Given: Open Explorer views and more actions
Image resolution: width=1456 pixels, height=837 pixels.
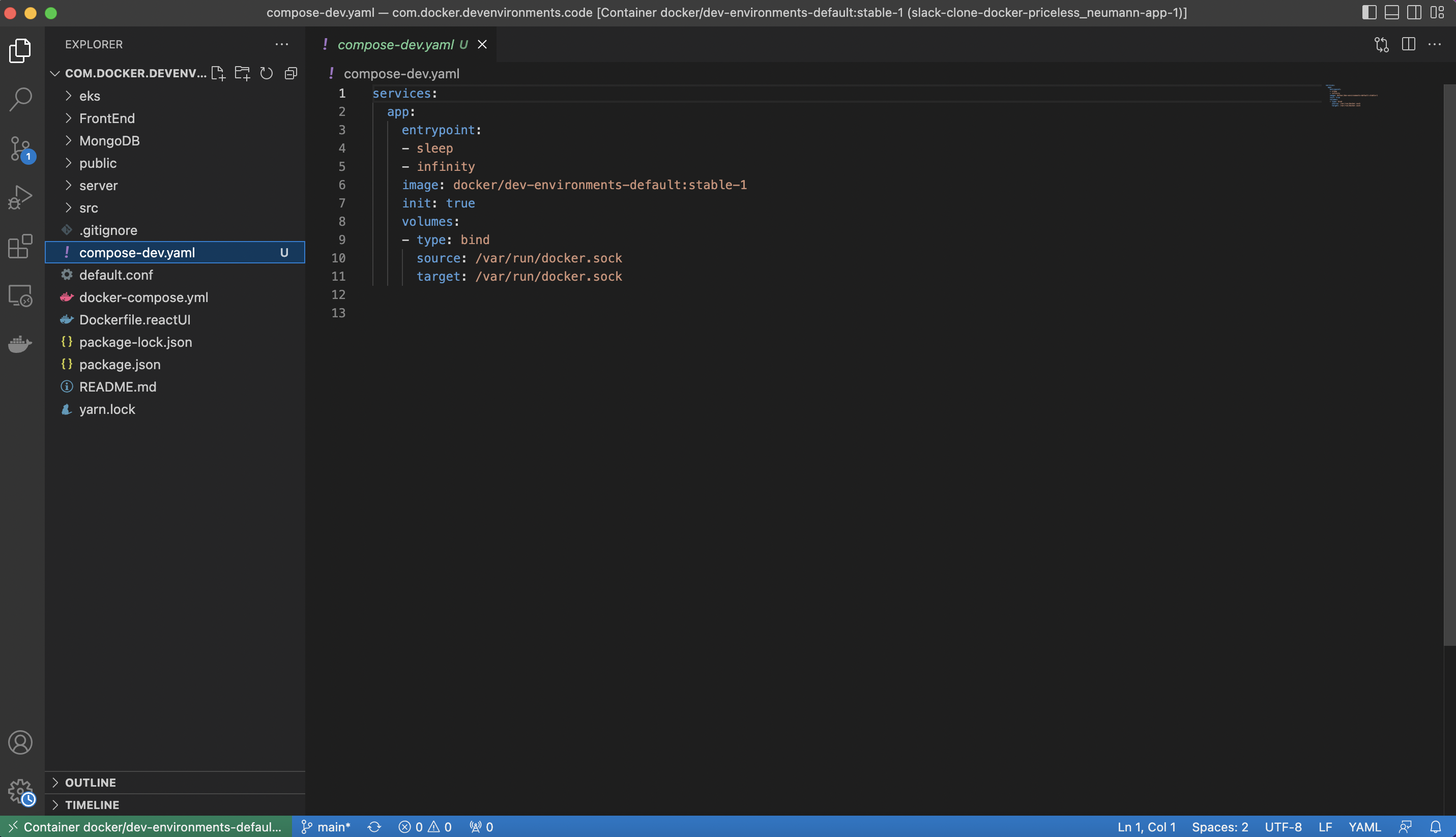Looking at the screenshot, I should [282, 44].
